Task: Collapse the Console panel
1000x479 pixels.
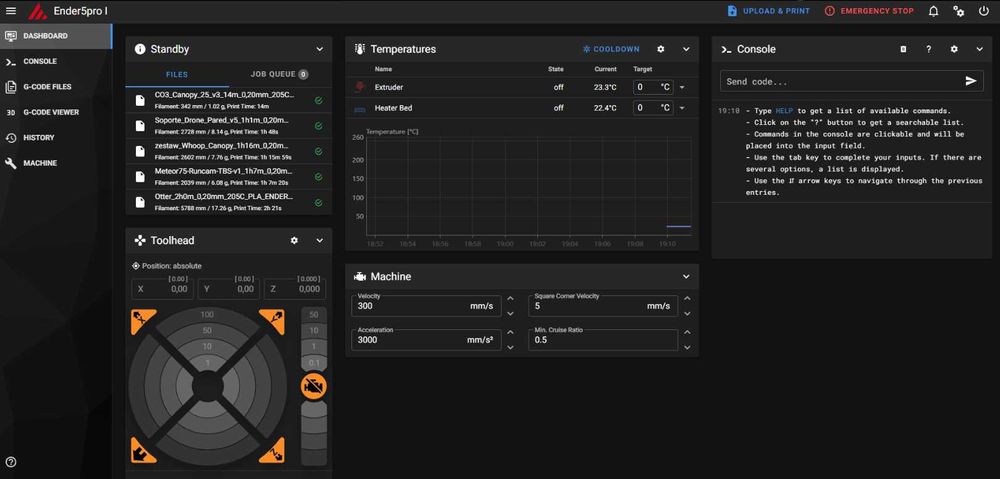Action: (980, 49)
